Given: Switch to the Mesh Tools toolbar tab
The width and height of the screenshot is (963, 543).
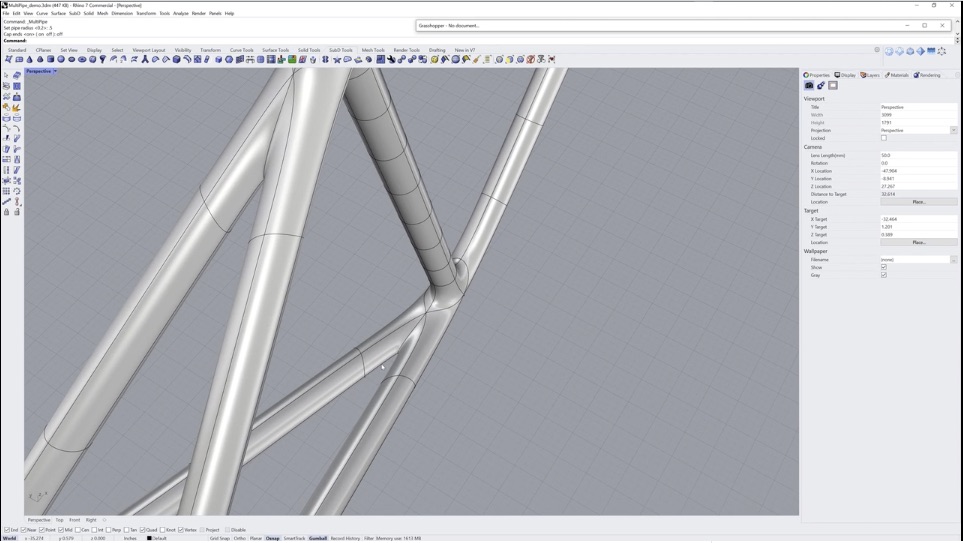Looking at the screenshot, I should coord(373,50).
